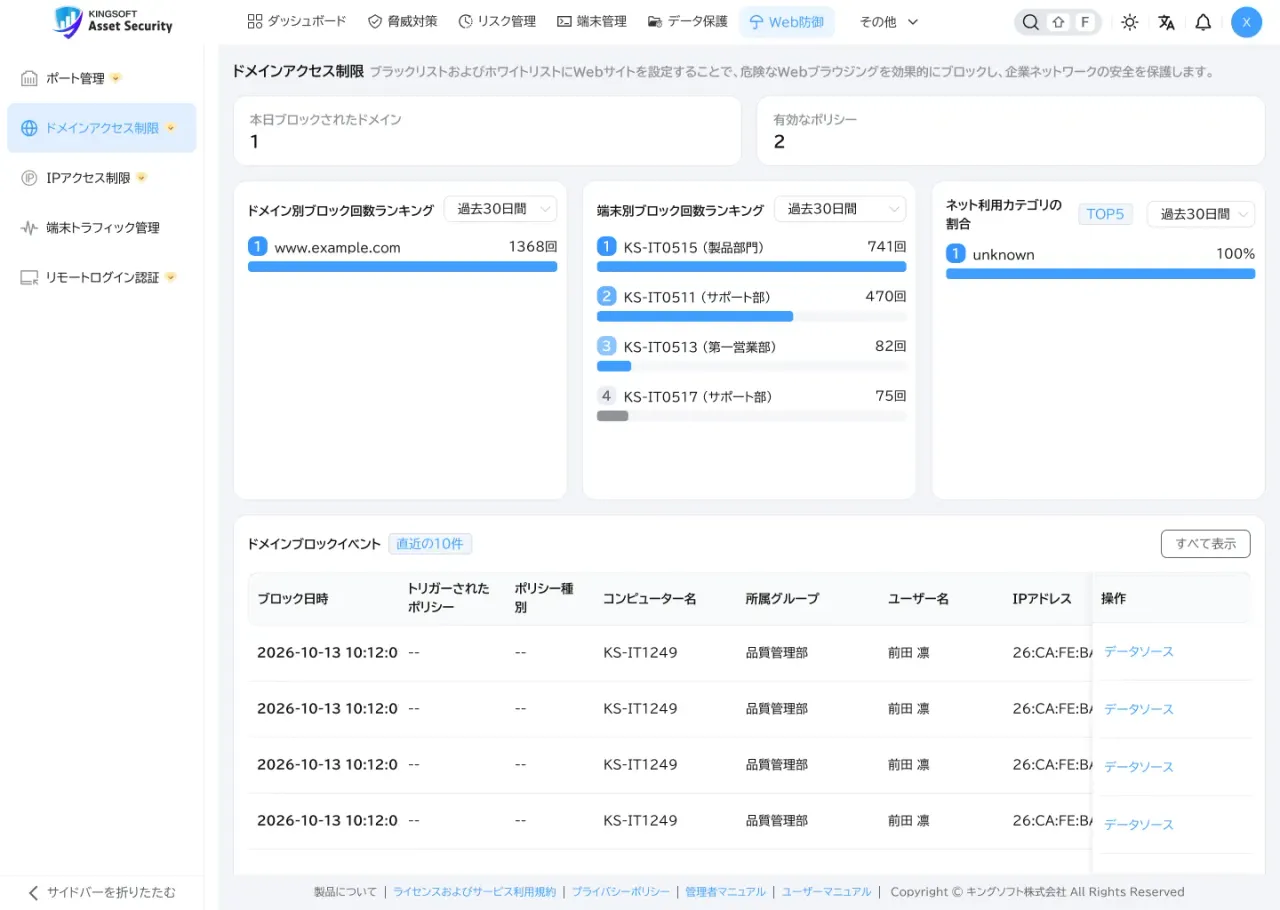Viewport: 1280px width, 910px height.
Task: Open the user avatar X menu
Action: 1246,22
